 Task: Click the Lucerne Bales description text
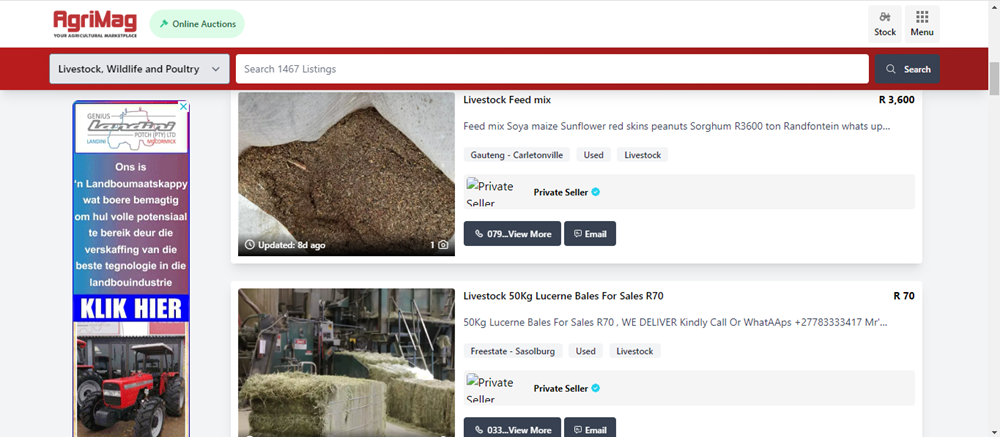[675, 323]
